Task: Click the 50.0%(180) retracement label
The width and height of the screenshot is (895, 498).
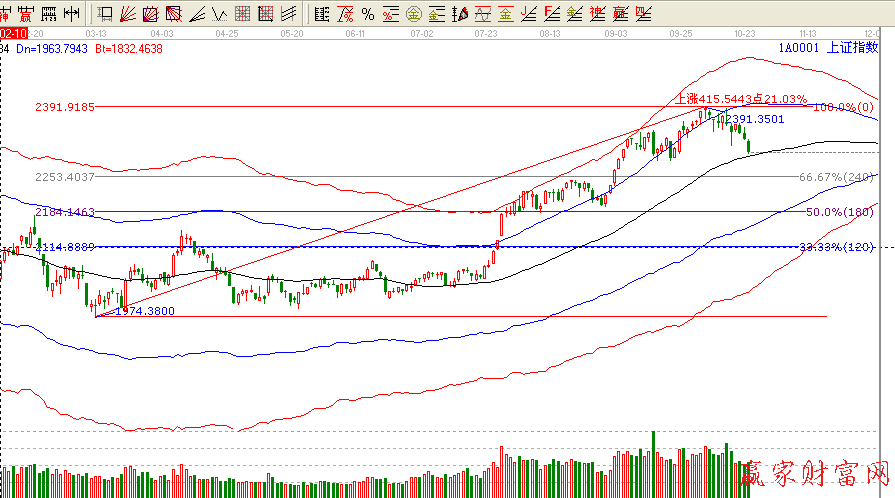Action: click(x=840, y=212)
